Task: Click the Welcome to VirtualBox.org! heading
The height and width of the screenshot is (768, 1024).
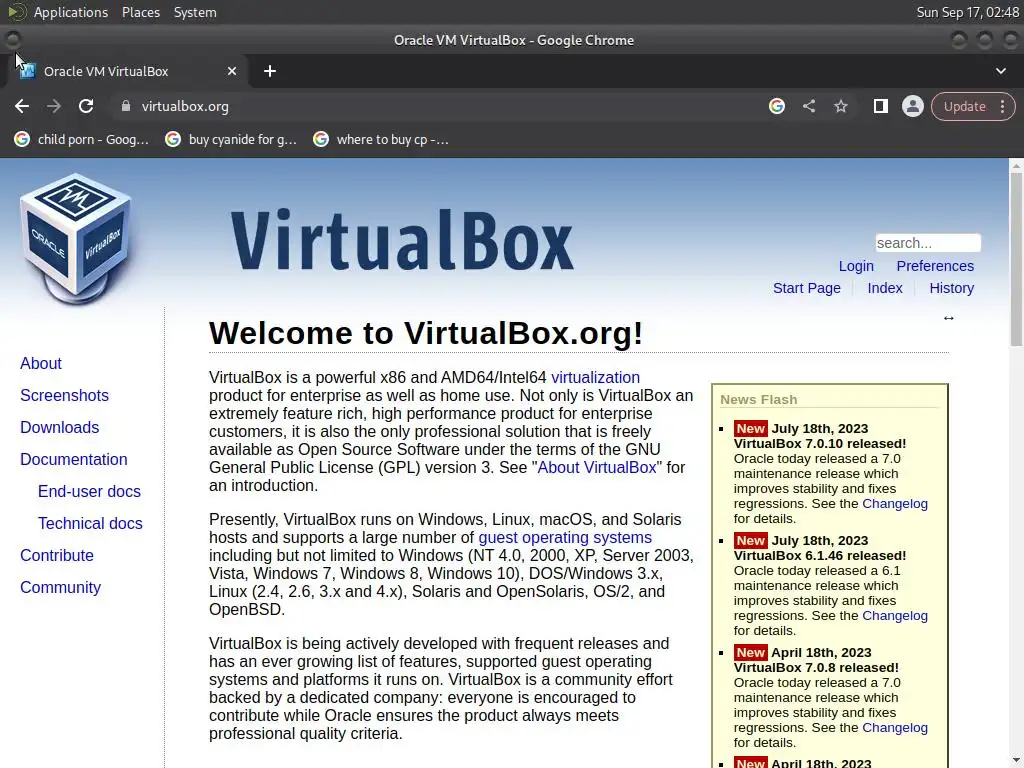Action: pyautogui.click(x=426, y=333)
